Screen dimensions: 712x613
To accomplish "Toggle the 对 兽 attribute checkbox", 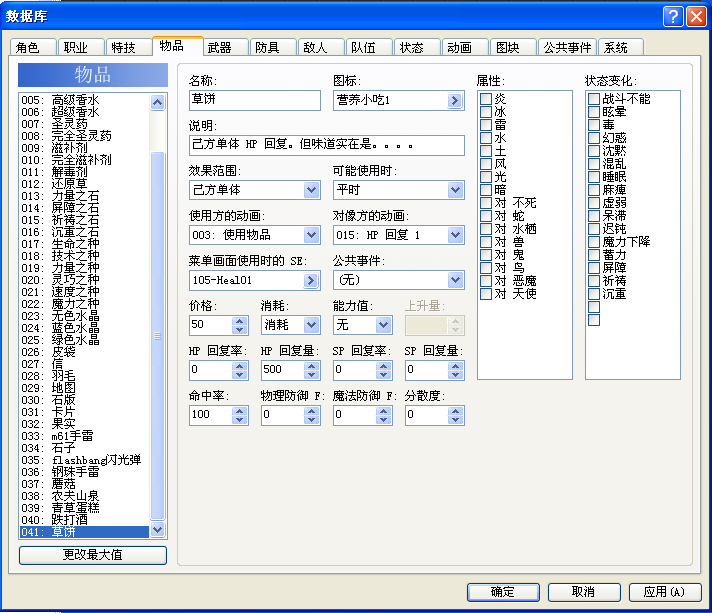I will 486,242.
